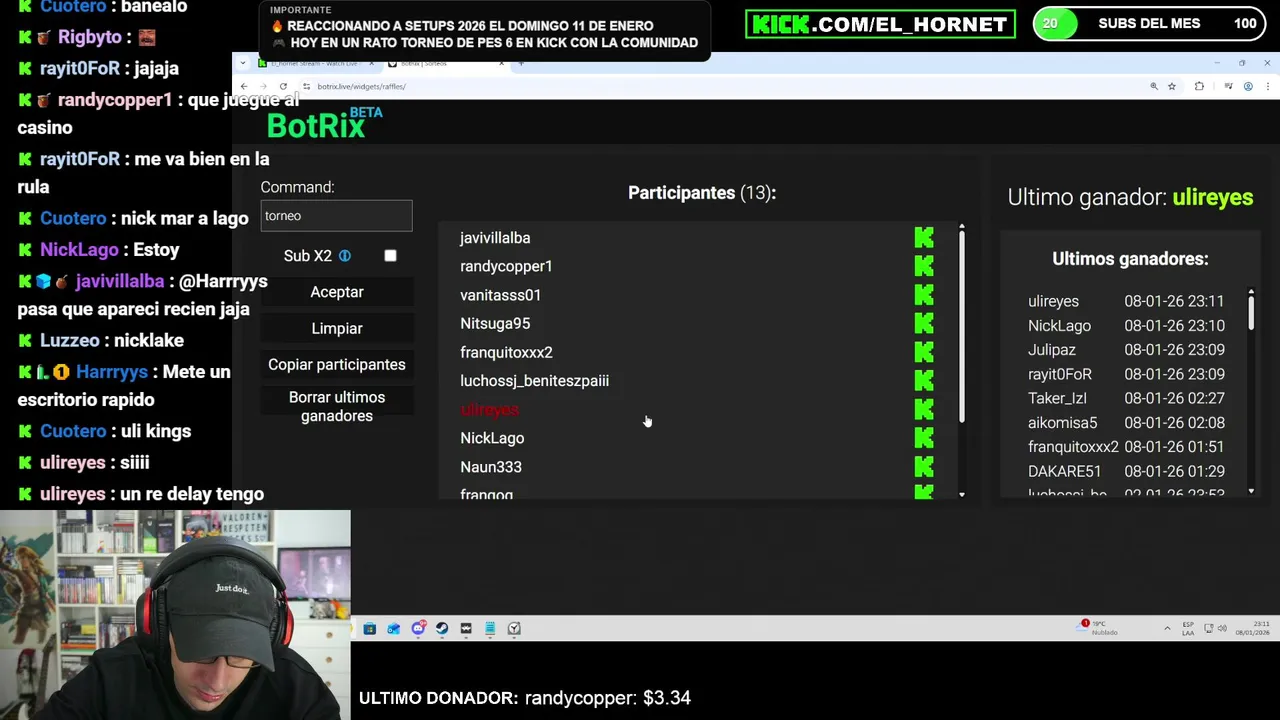The height and width of the screenshot is (720, 1280).
Task: Click the Kick icon beside Naun333
Action: [924, 467]
